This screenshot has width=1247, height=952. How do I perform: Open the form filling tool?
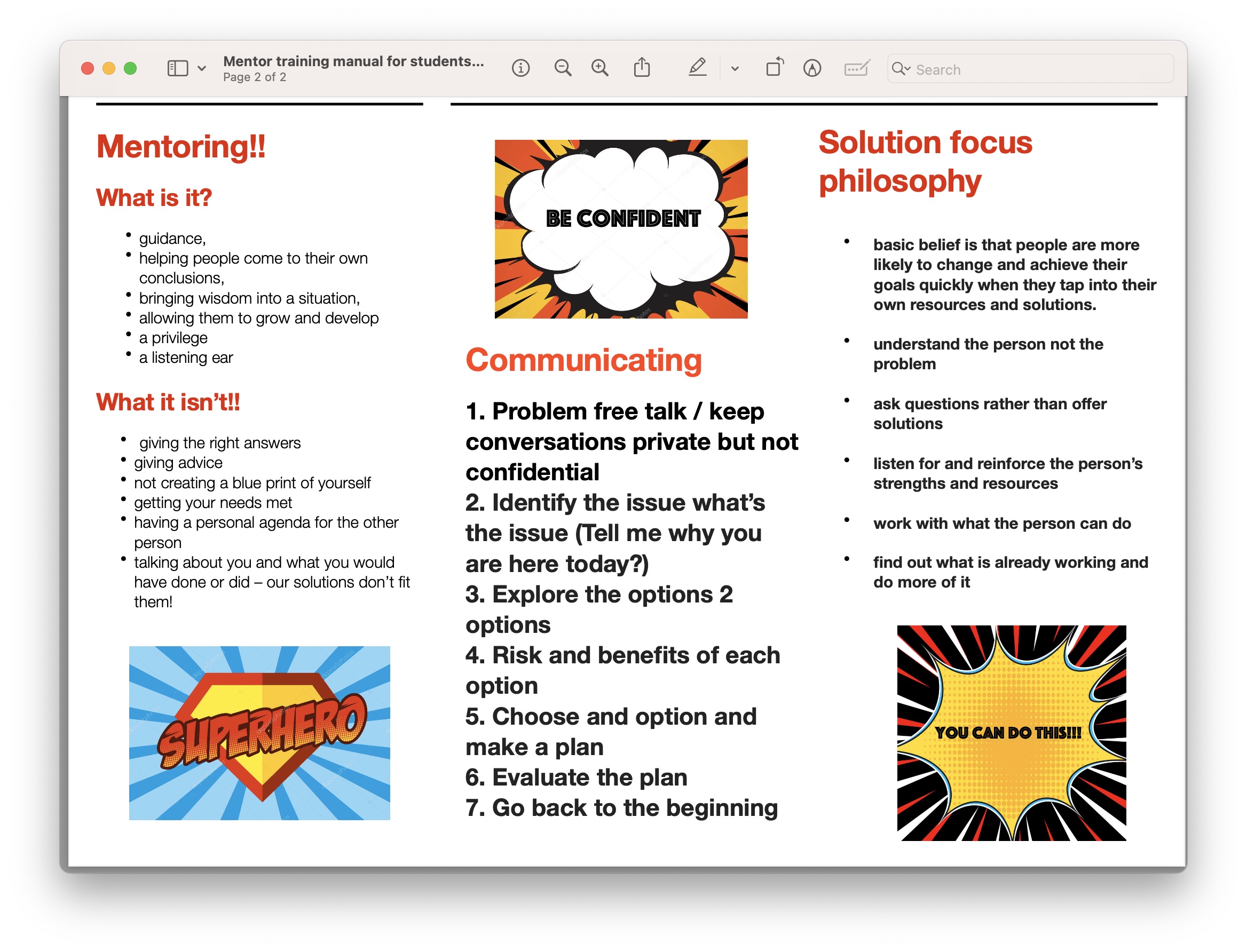click(856, 68)
